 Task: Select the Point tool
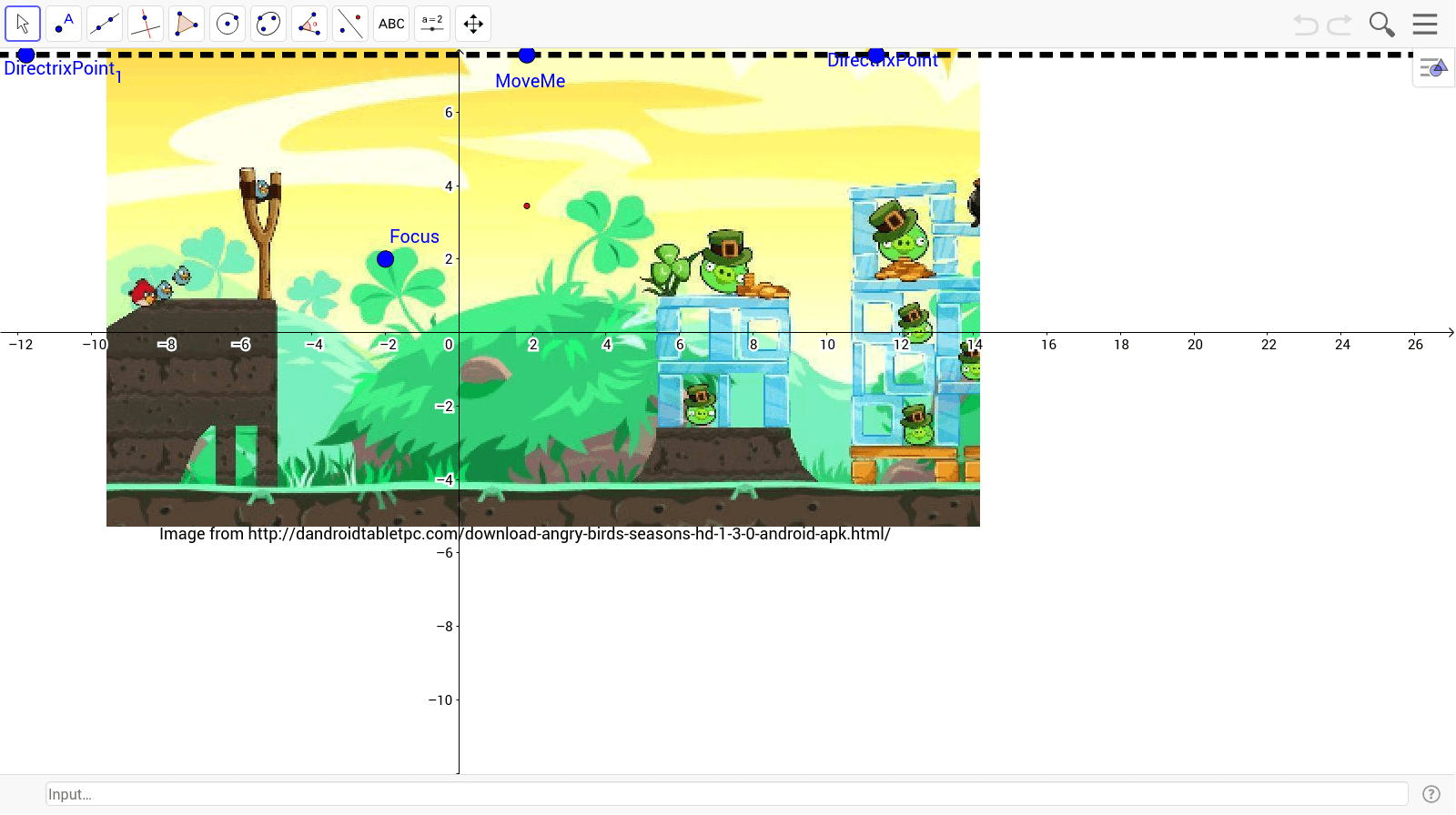click(64, 24)
